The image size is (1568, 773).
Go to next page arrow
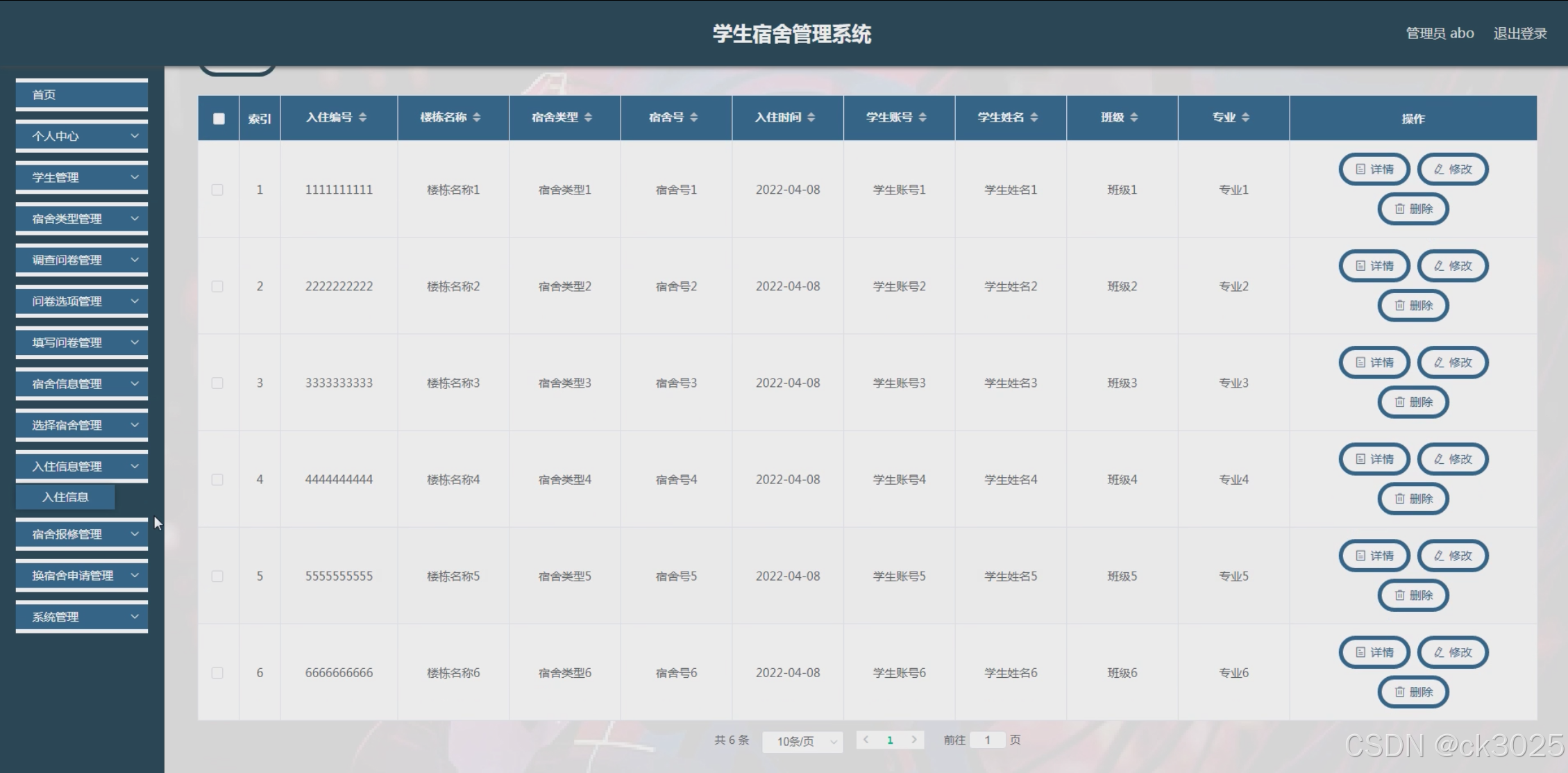tap(914, 740)
